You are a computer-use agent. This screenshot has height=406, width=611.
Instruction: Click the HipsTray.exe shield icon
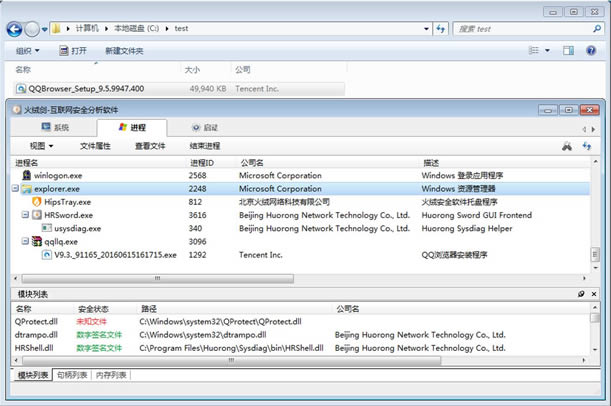[36, 201]
